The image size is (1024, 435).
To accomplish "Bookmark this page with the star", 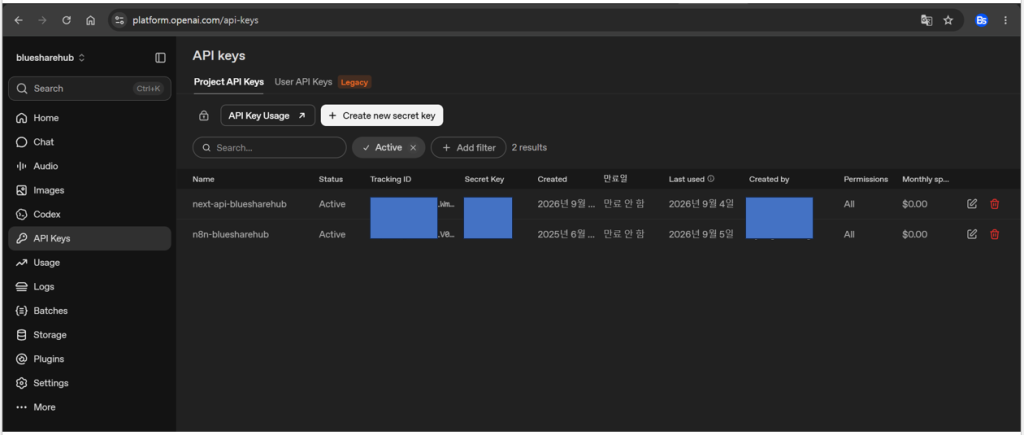I will point(948,20).
